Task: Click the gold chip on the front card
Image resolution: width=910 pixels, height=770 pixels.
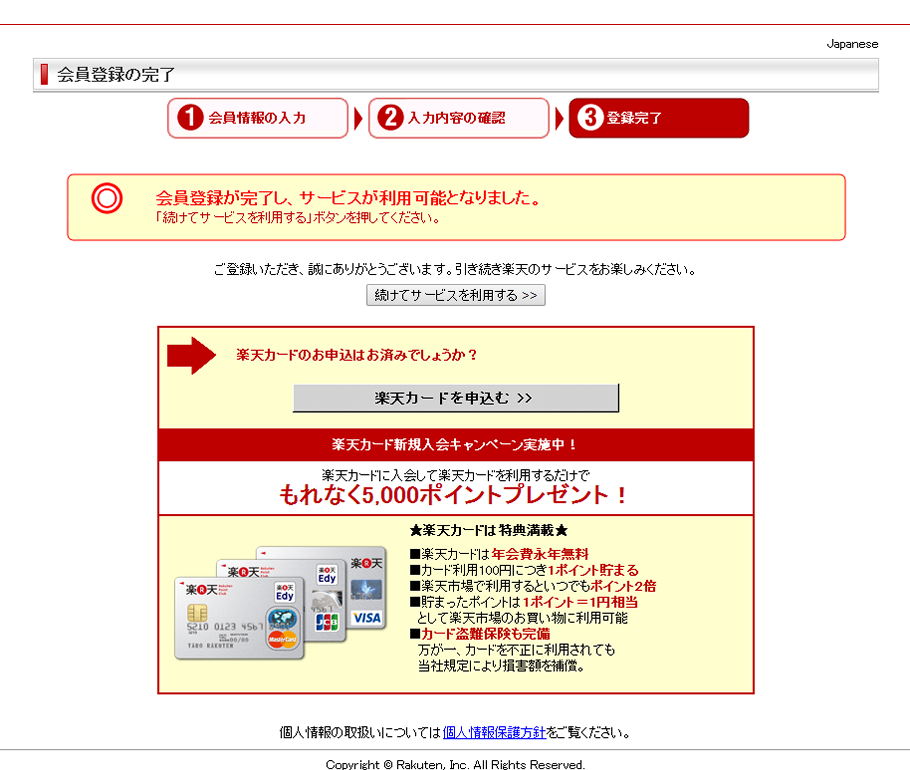Action: click(x=197, y=612)
